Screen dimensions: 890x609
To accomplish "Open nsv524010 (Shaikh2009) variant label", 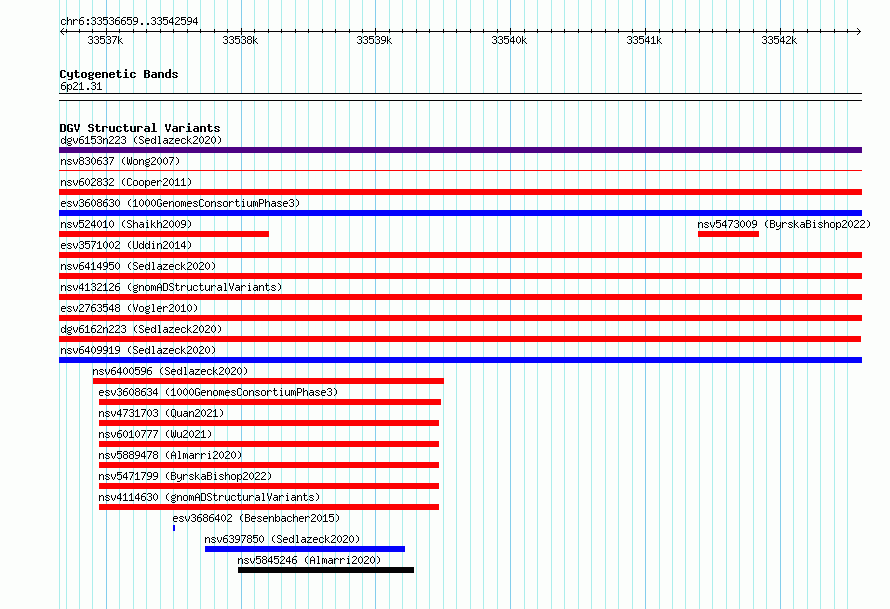I will 126,224.
